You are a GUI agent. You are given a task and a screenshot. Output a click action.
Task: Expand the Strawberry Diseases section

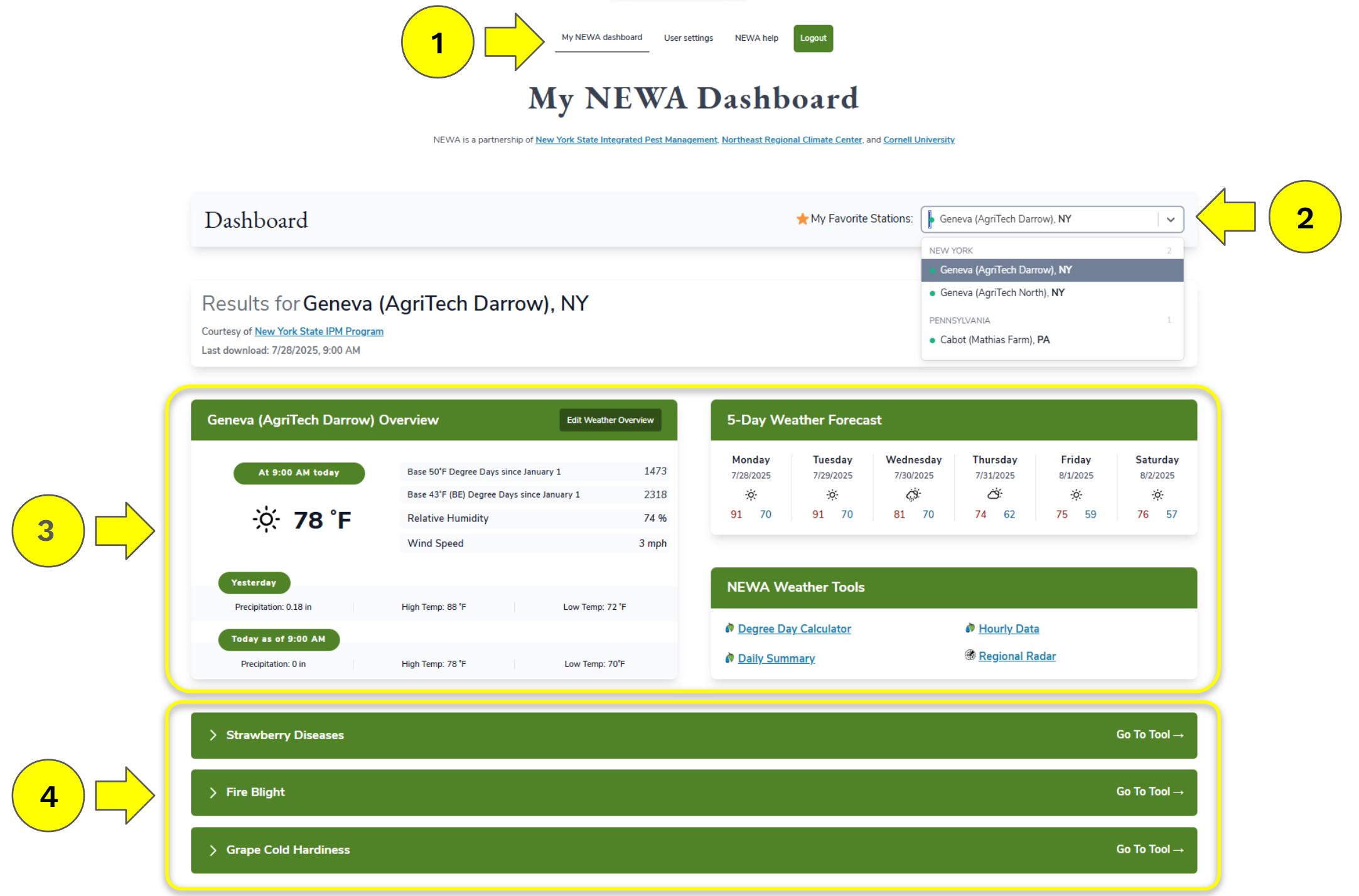pos(213,735)
